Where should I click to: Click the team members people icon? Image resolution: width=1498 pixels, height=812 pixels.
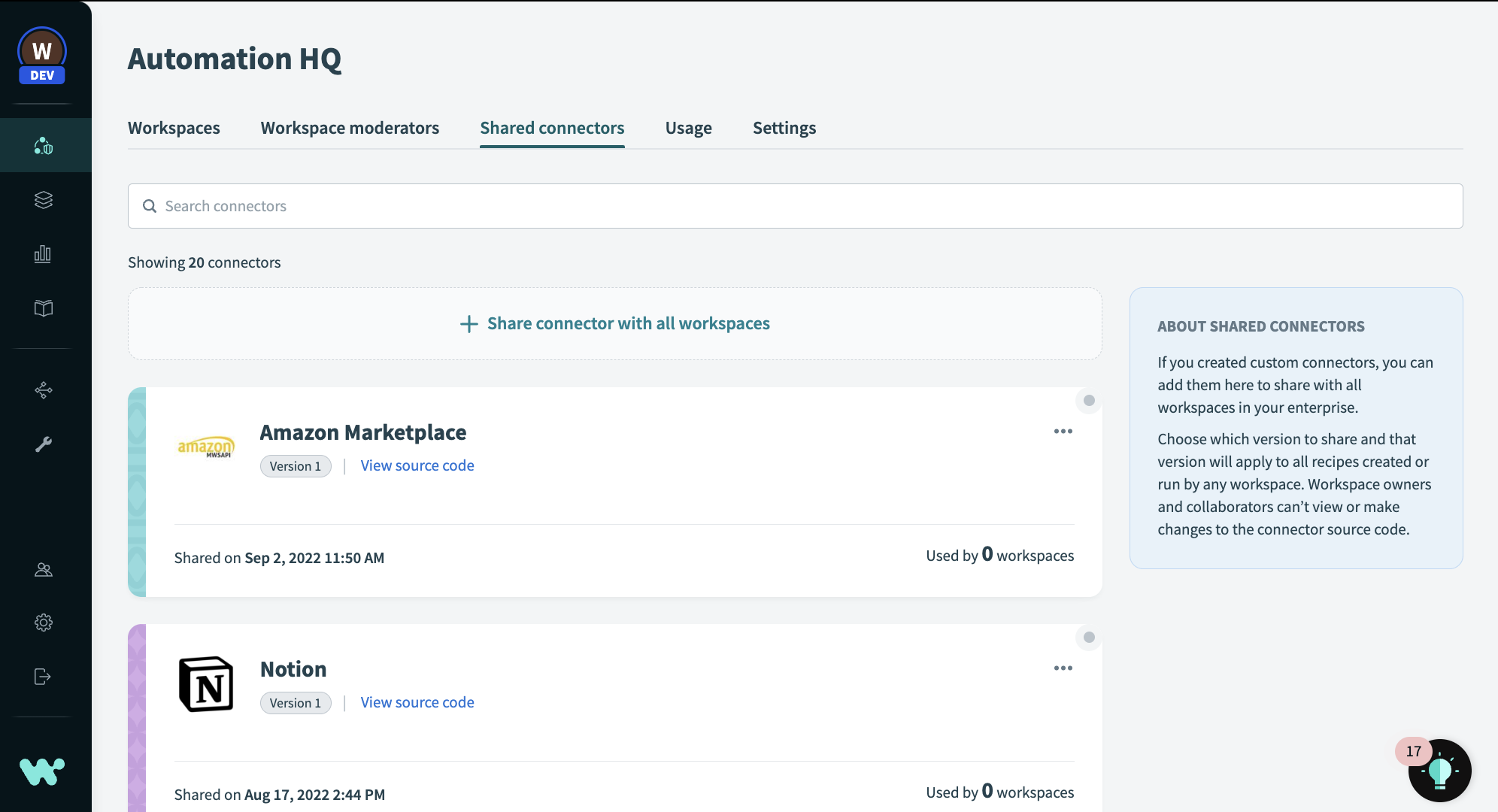[44, 570]
